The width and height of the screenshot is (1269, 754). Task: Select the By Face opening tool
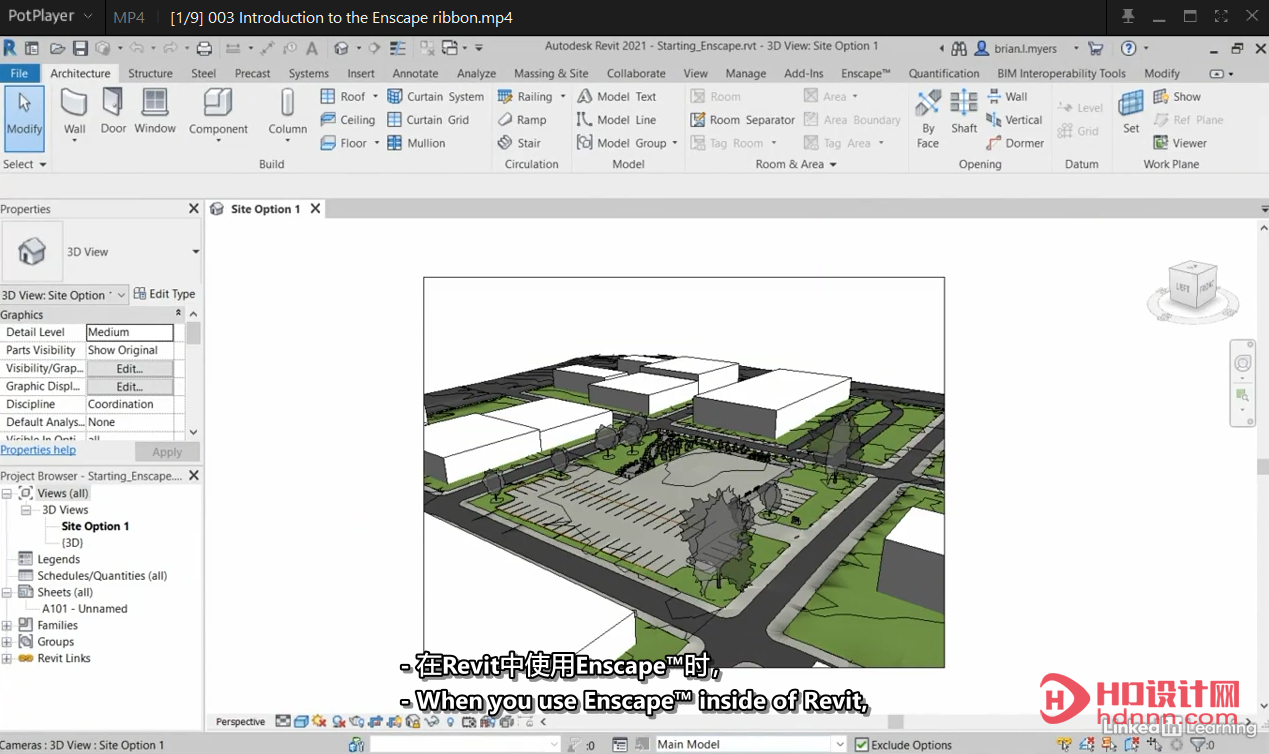coord(928,119)
